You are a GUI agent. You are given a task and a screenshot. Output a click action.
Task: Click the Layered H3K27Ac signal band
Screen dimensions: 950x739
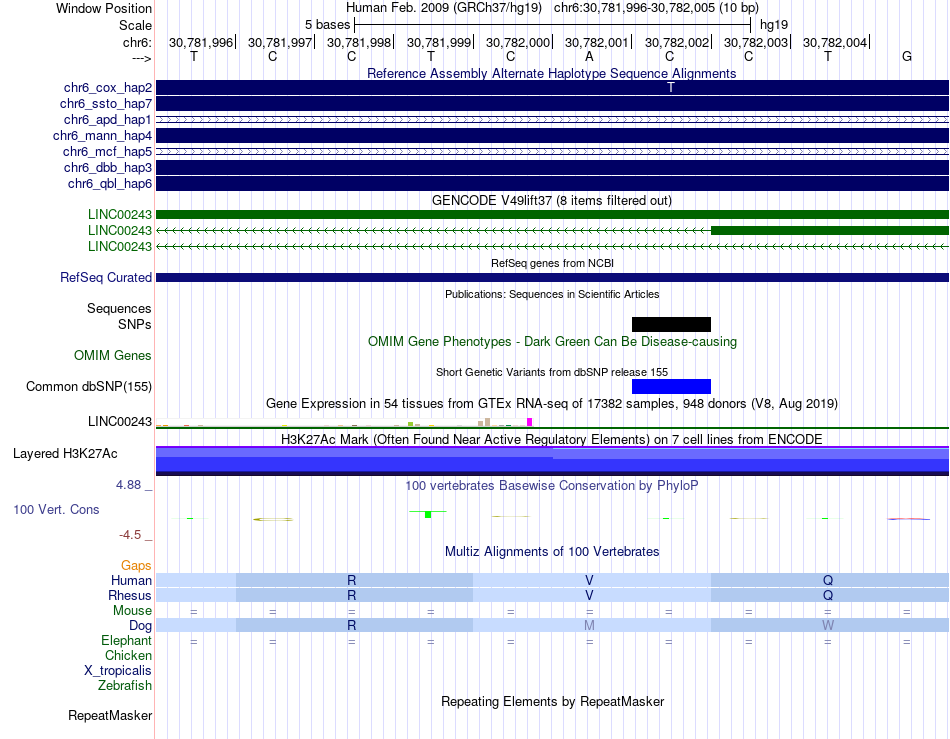tap(552, 461)
